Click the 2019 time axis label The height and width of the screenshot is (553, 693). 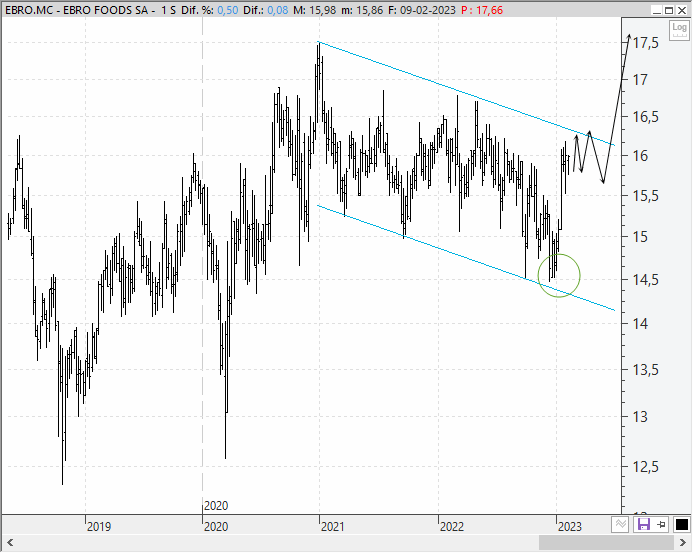tap(99, 527)
